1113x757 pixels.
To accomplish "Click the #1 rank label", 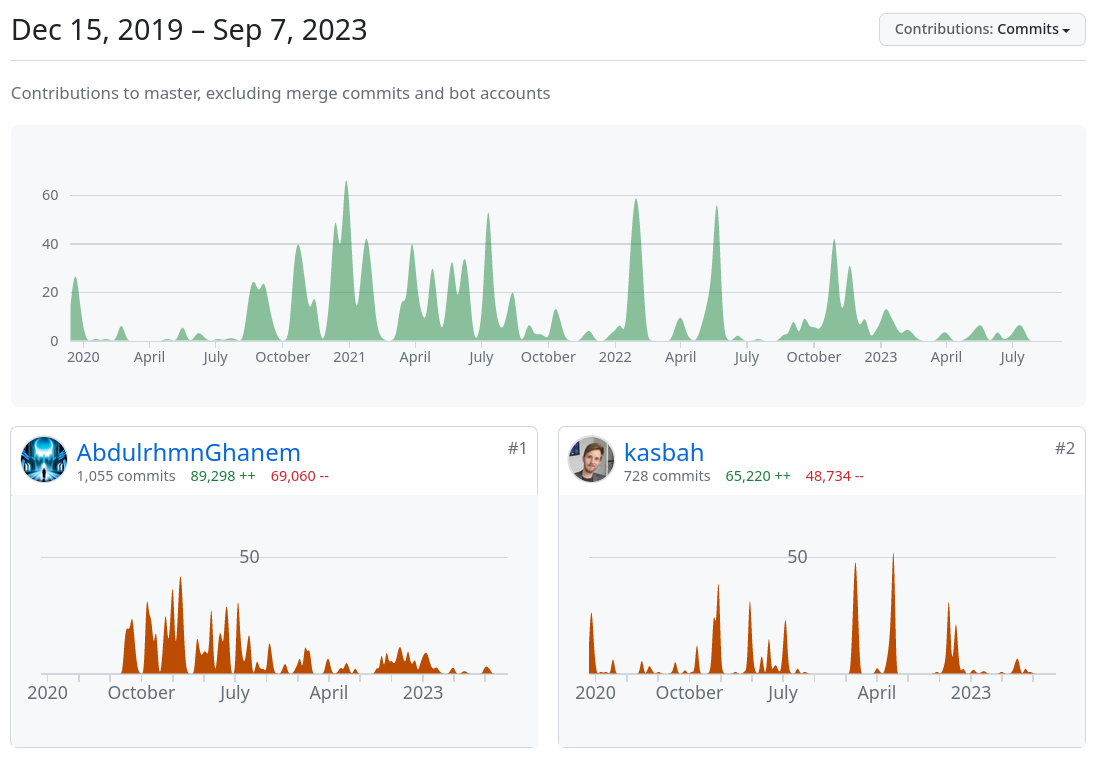I will click(516, 449).
